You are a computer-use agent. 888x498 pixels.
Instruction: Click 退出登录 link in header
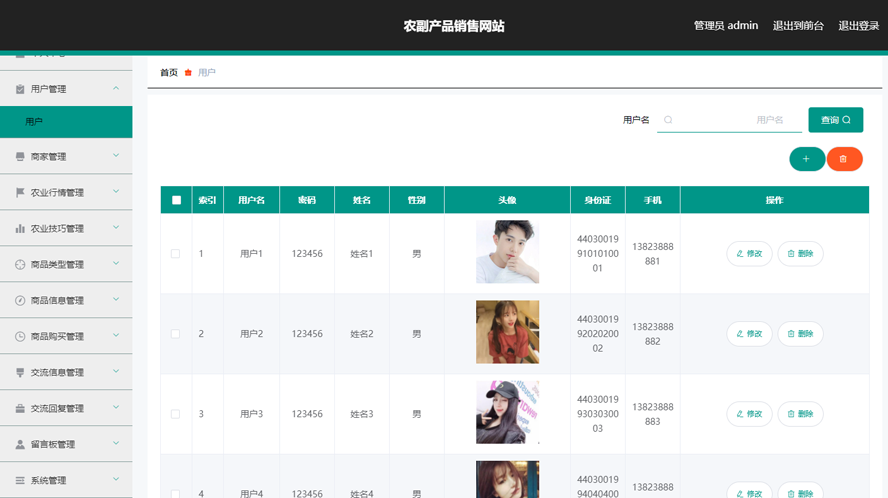(858, 26)
